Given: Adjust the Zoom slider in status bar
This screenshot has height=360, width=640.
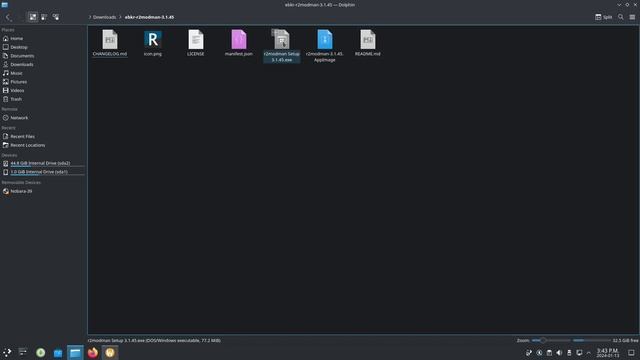Looking at the screenshot, I should click(x=551, y=340).
